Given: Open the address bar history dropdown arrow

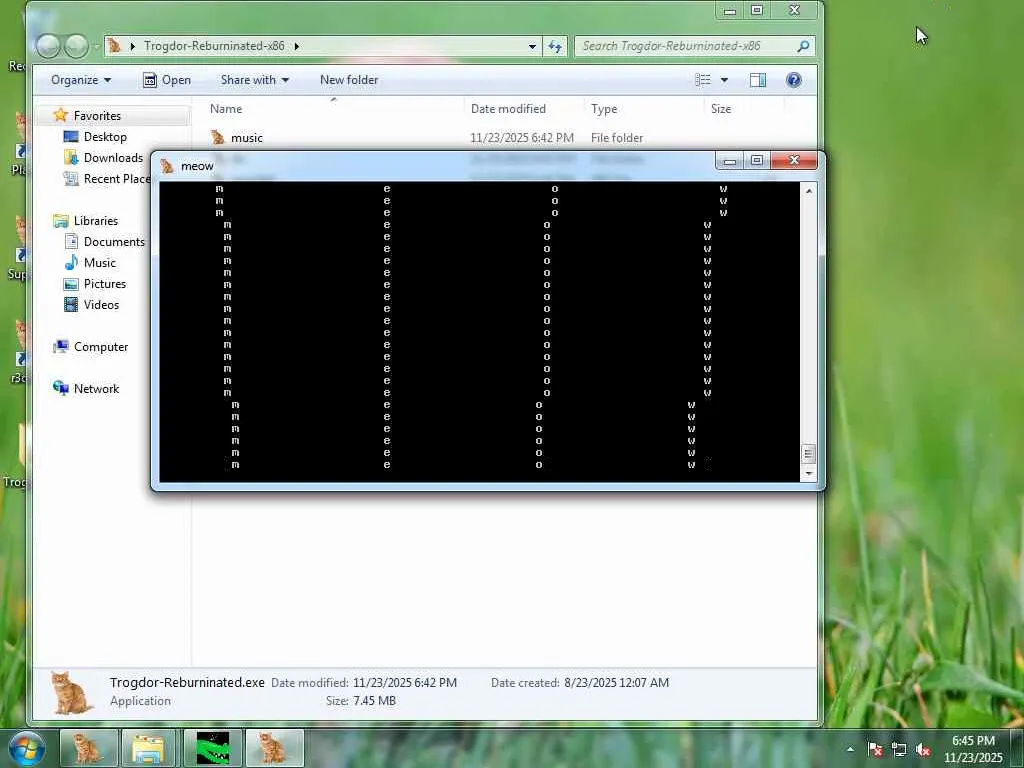Looking at the screenshot, I should (x=532, y=46).
